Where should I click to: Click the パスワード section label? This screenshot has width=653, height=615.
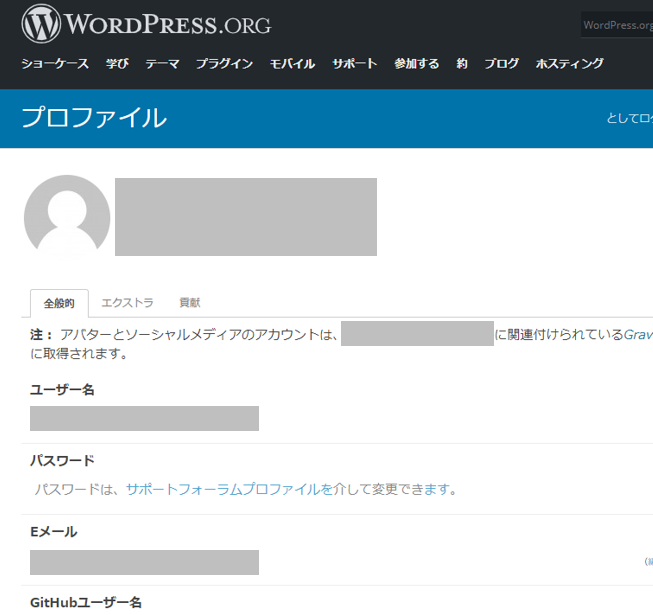point(62,461)
